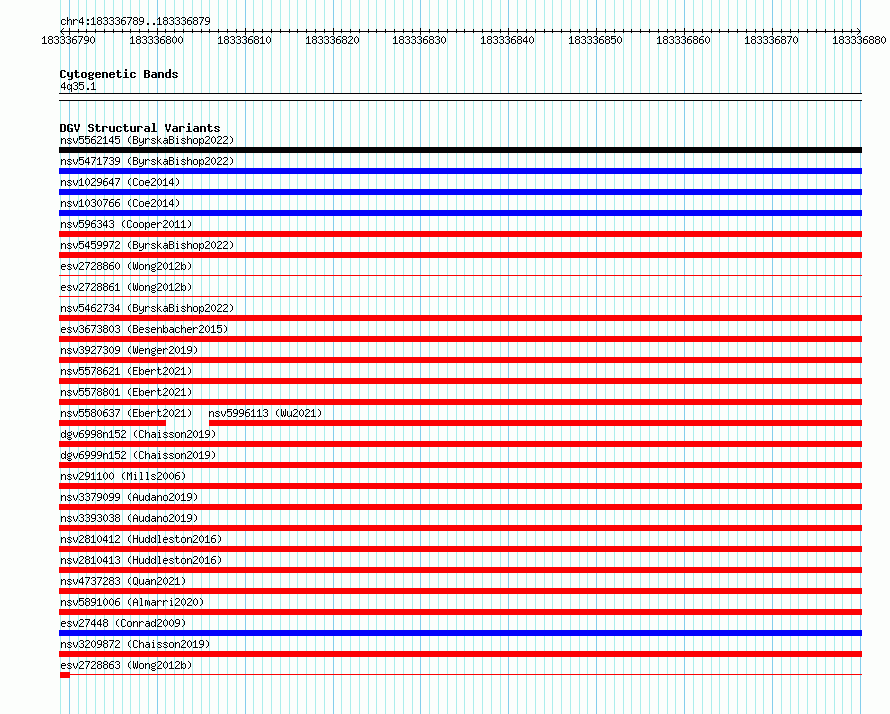Viewport: 890px width, 714px height.
Task: Open the nsv3209872 (Chaisson2019) label
Action: [135, 644]
